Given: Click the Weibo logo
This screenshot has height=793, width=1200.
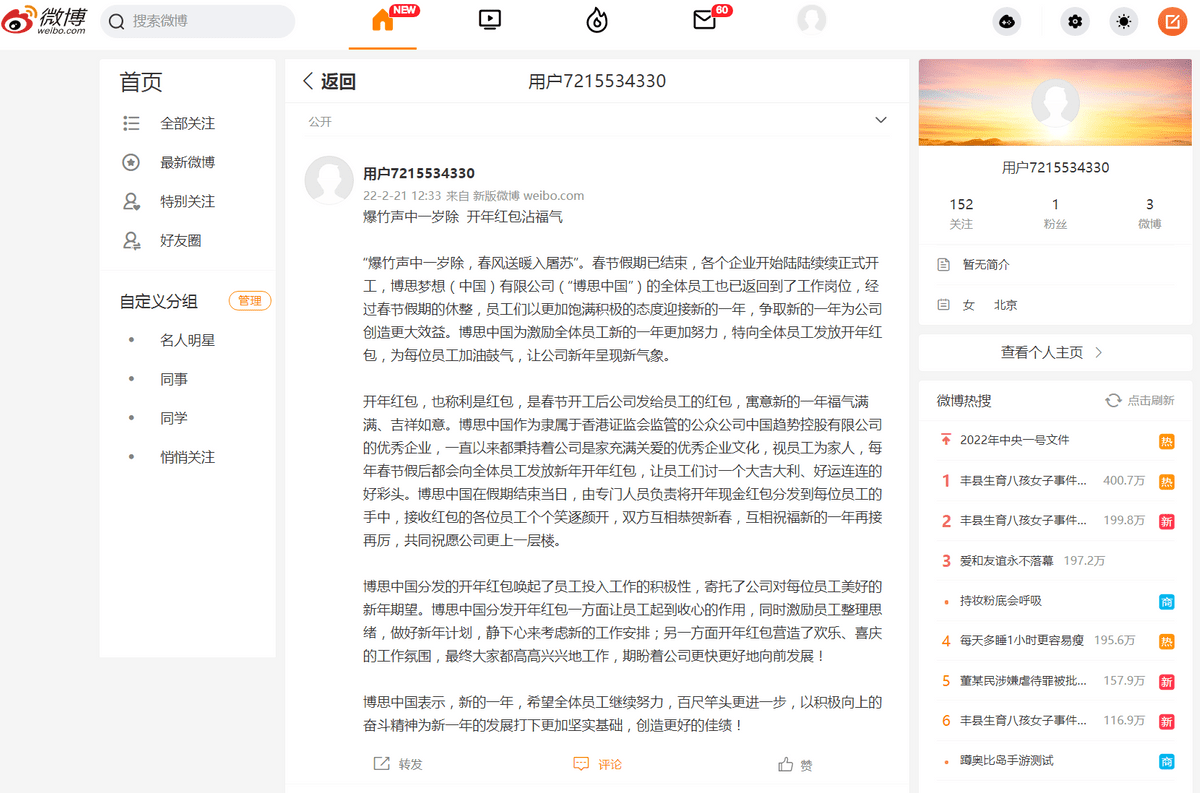Looking at the screenshot, I should (46, 20).
